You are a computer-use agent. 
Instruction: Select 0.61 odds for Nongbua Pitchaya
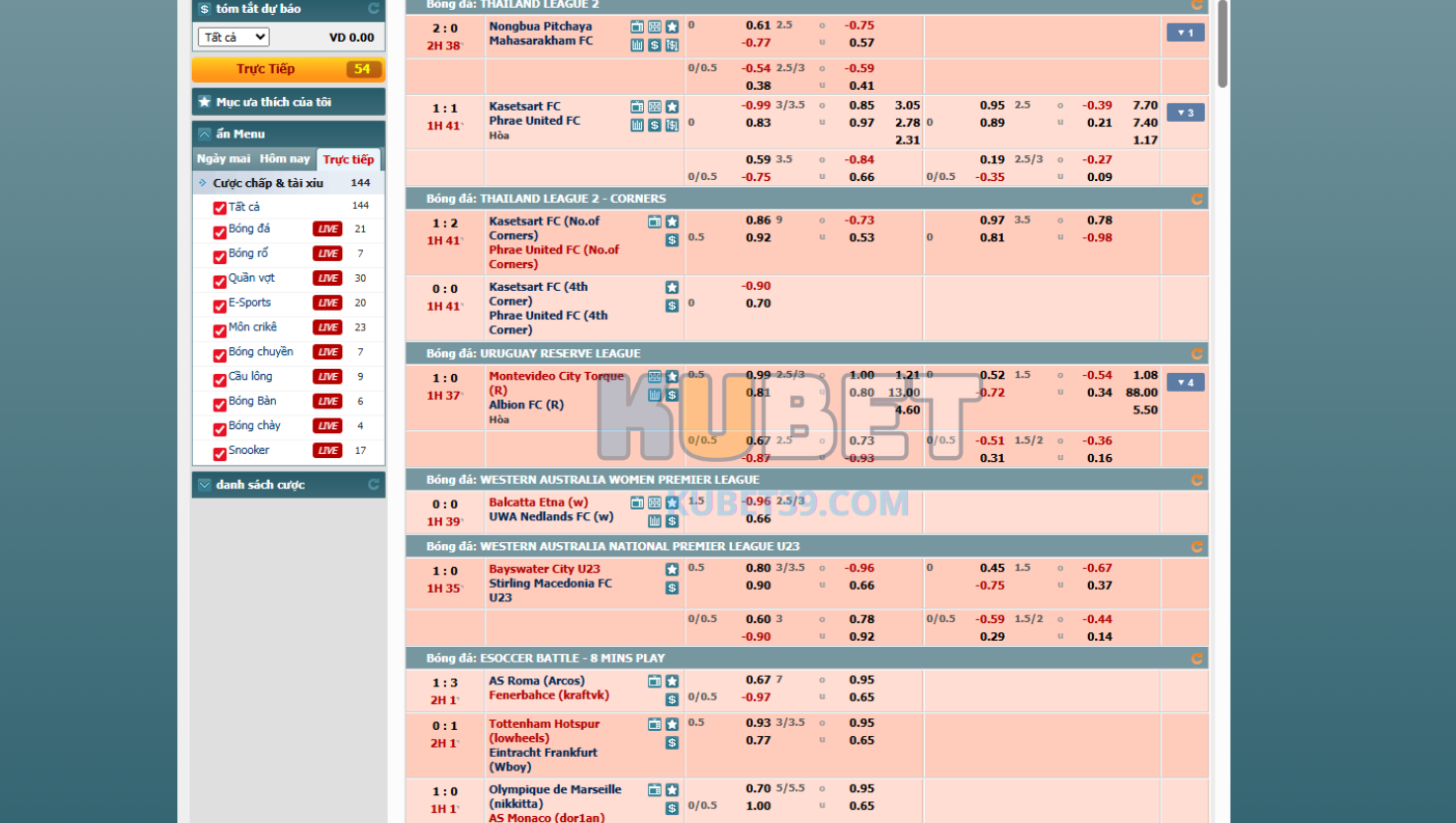(x=758, y=26)
